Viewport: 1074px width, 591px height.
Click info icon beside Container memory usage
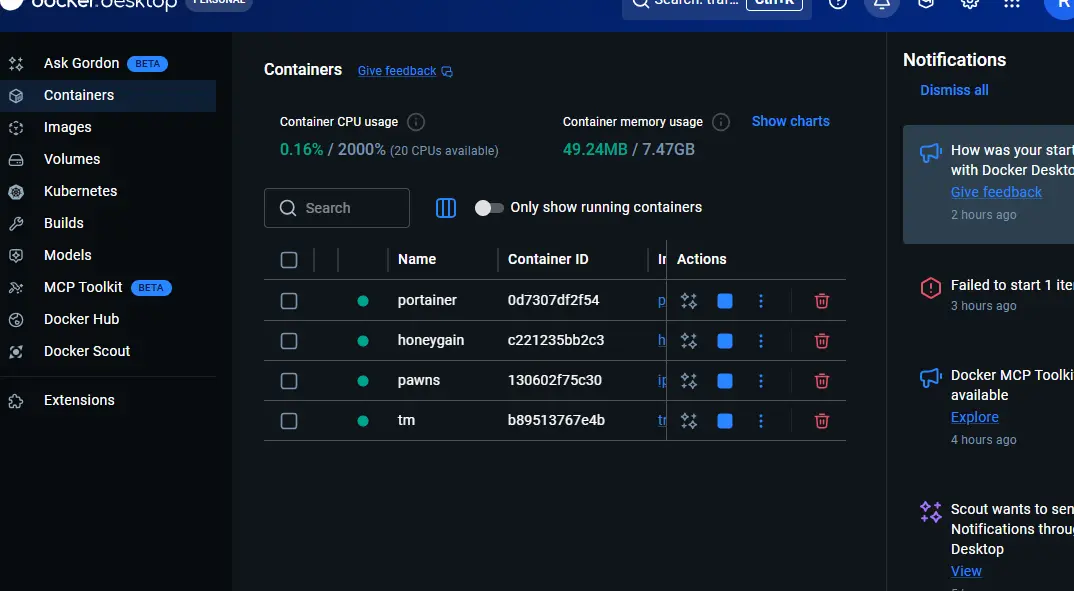tap(721, 122)
